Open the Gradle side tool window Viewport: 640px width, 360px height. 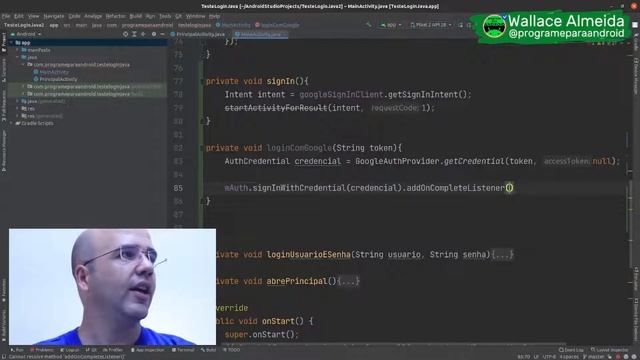[x=636, y=42]
